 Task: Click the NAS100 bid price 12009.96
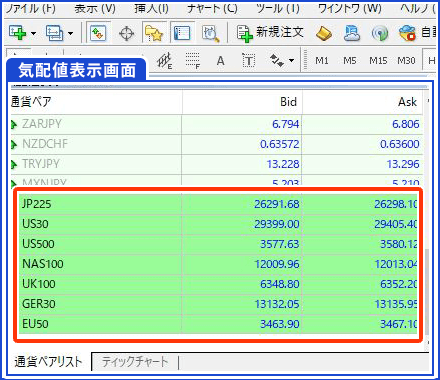pos(277,264)
